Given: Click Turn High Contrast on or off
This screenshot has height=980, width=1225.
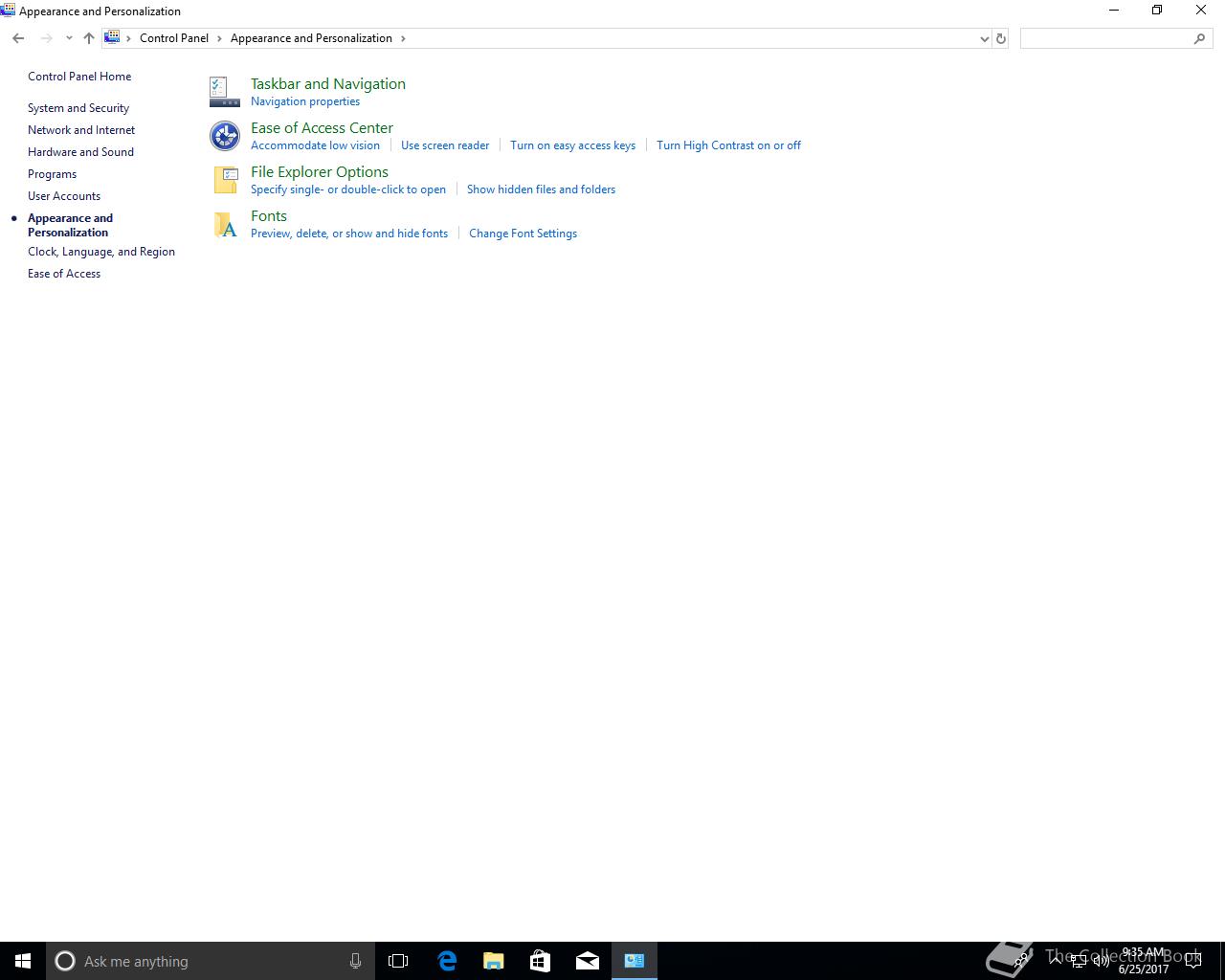Looking at the screenshot, I should click(728, 145).
